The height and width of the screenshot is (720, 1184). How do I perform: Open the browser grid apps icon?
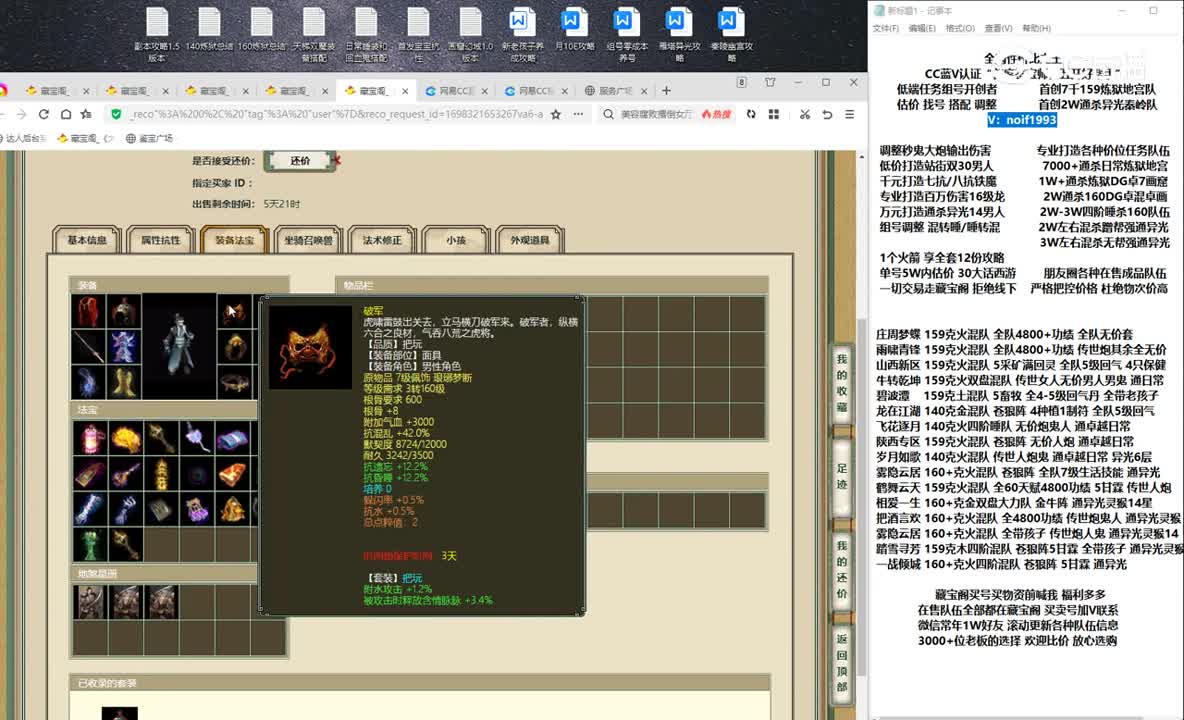pos(774,114)
